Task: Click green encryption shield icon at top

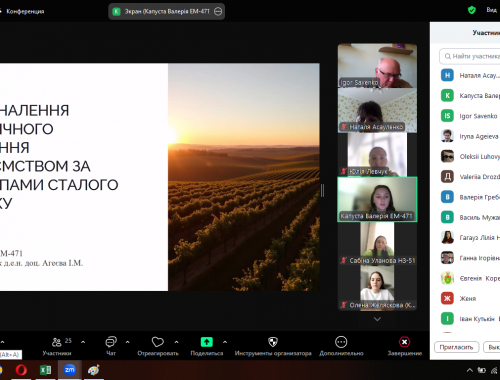Action: pos(472,10)
